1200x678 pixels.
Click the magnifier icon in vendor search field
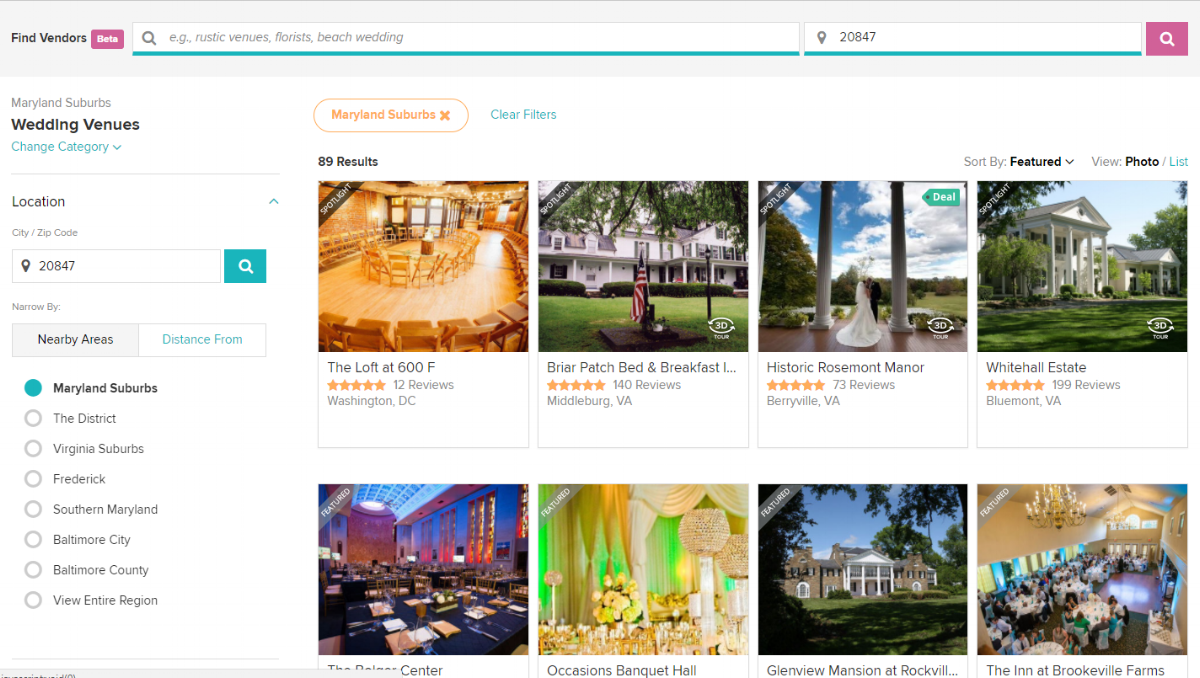149,38
